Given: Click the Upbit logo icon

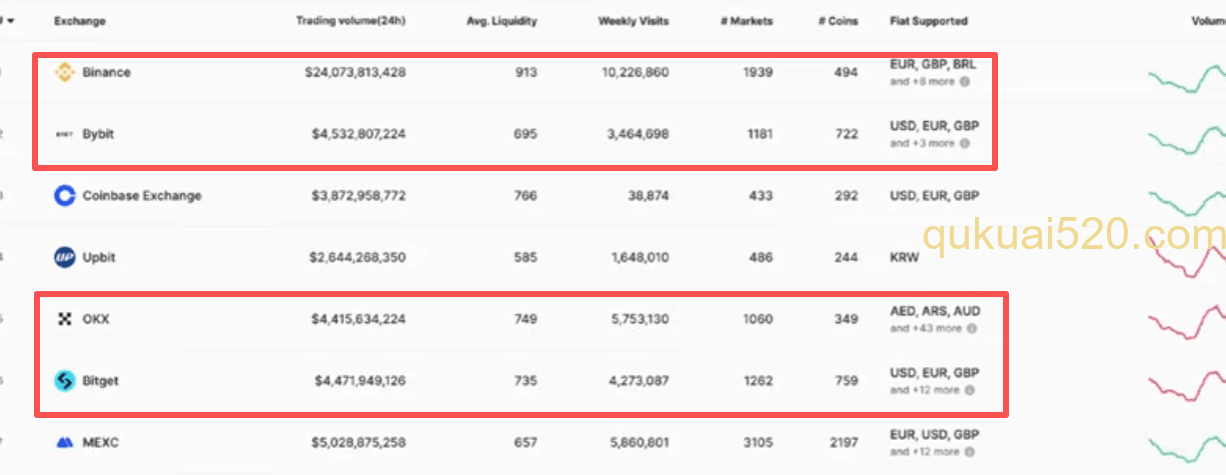Looking at the screenshot, I should coord(64,257).
